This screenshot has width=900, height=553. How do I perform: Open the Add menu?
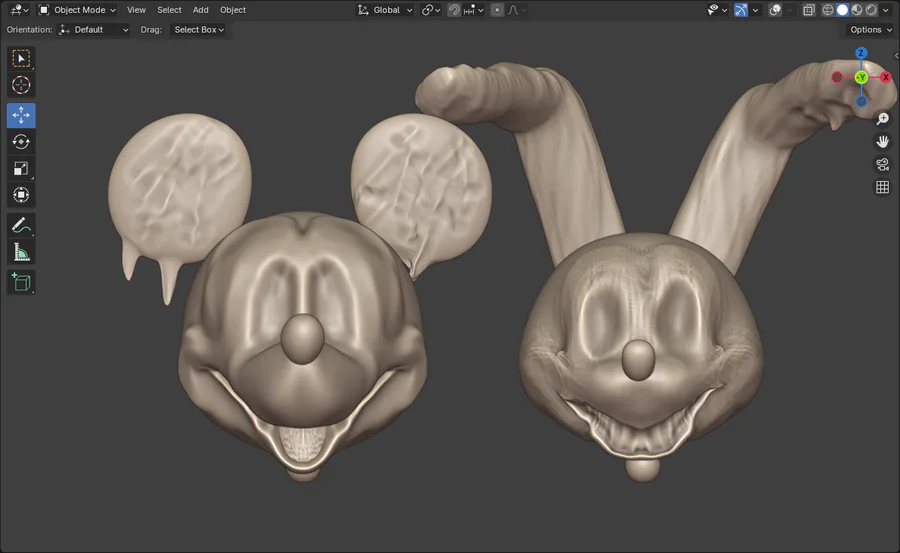(x=200, y=10)
